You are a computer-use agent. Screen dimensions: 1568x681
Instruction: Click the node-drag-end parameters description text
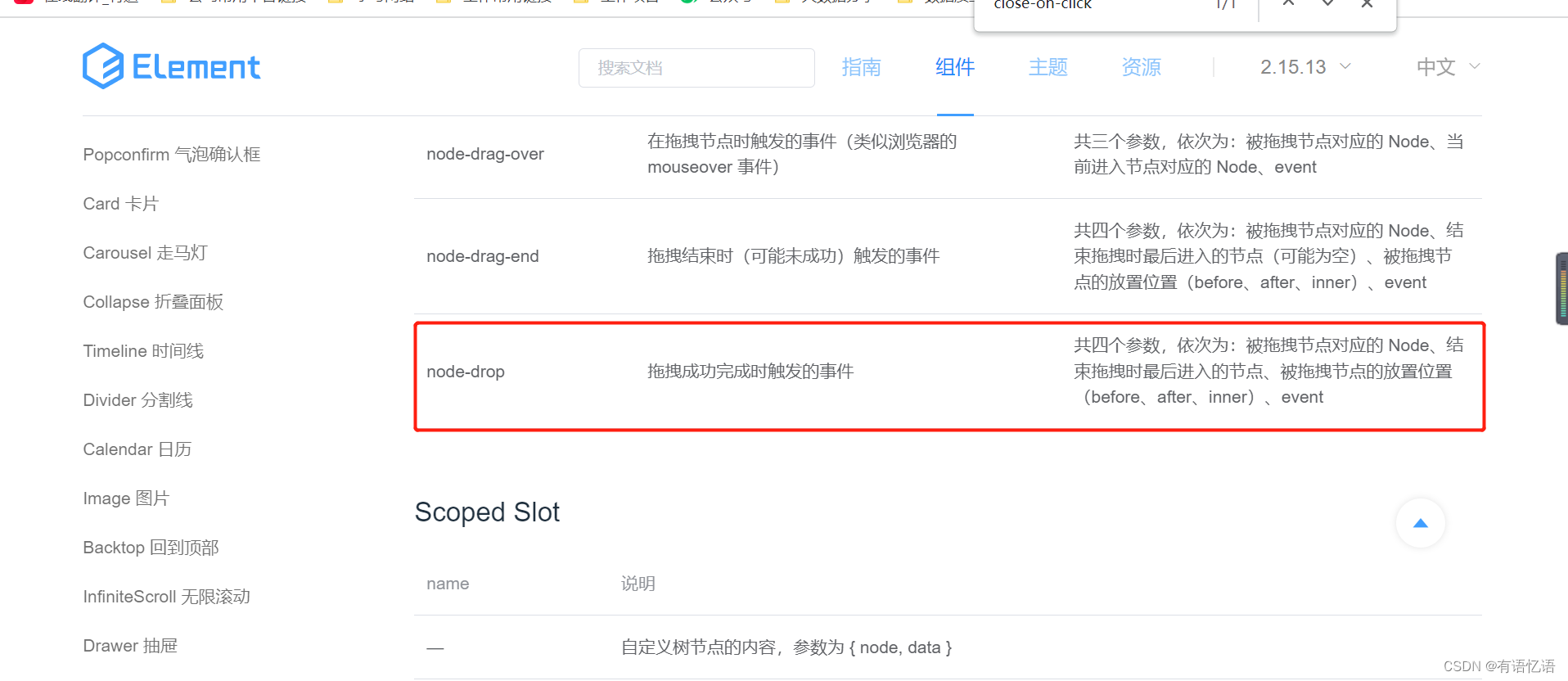1268,256
